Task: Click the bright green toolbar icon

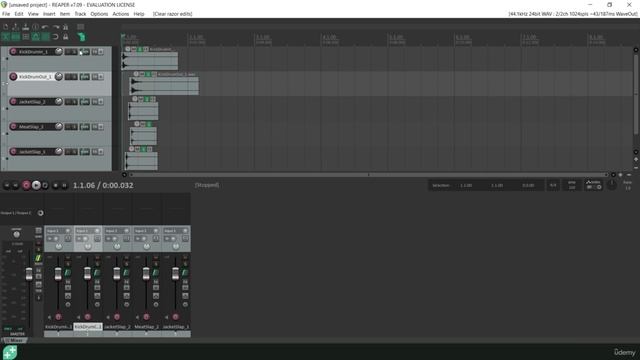Action: click(82, 37)
